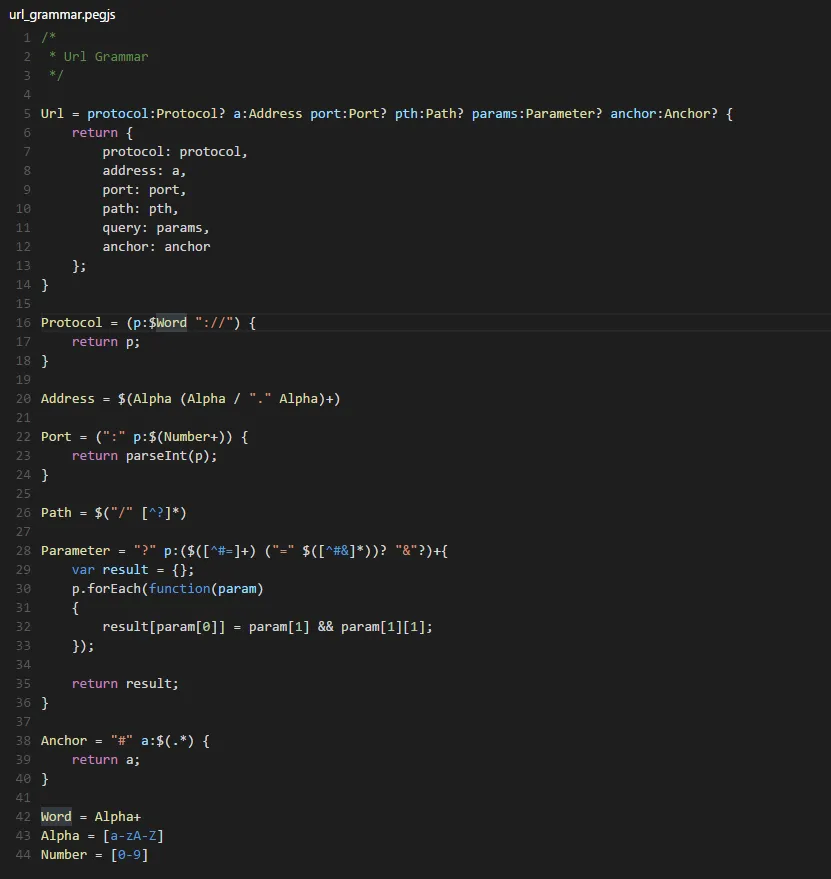
Task: Click line number 5 in the gutter
Action: [x=26, y=113]
